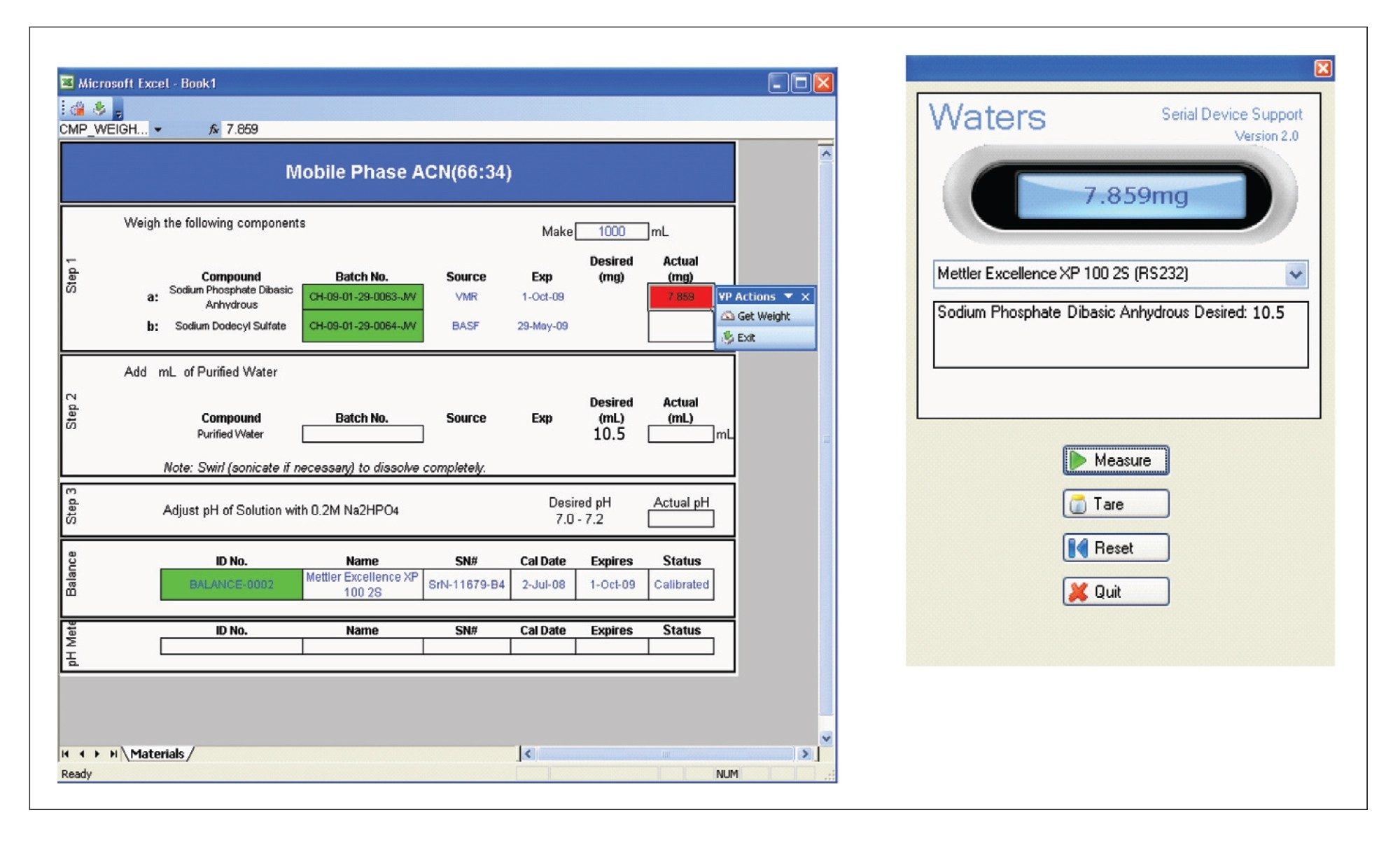Click the red Actual cell 7.859

click(x=680, y=297)
